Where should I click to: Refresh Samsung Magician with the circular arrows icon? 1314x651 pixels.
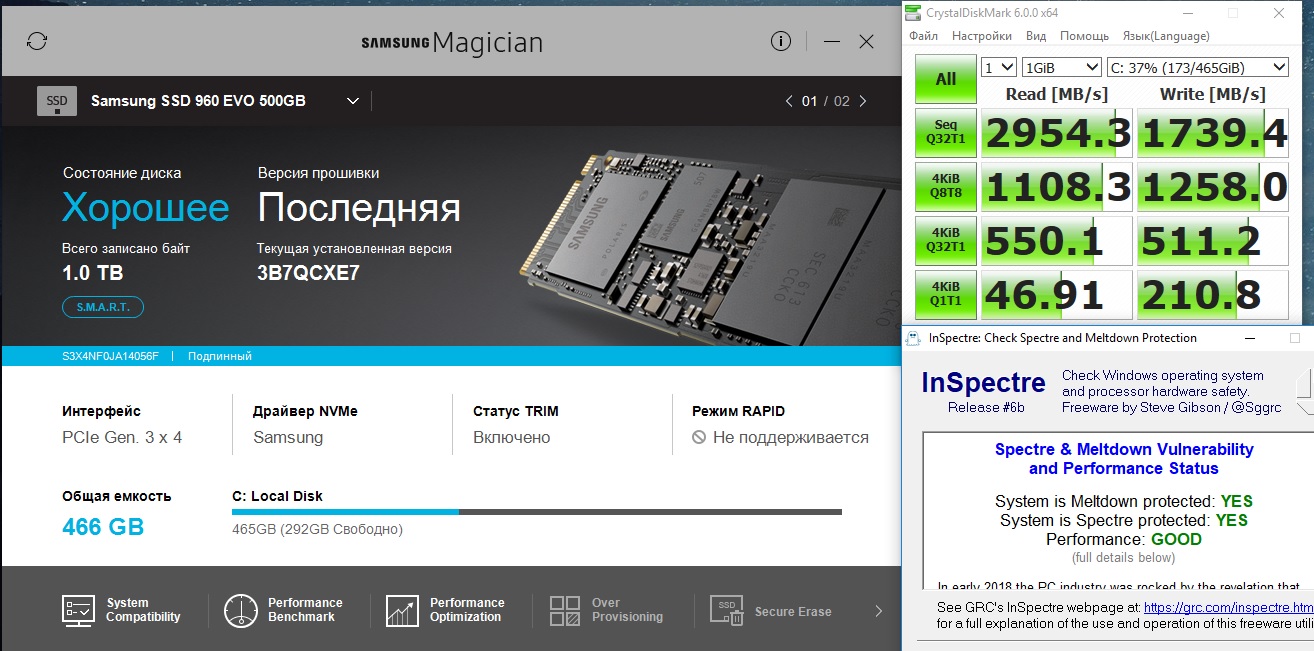coord(37,41)
